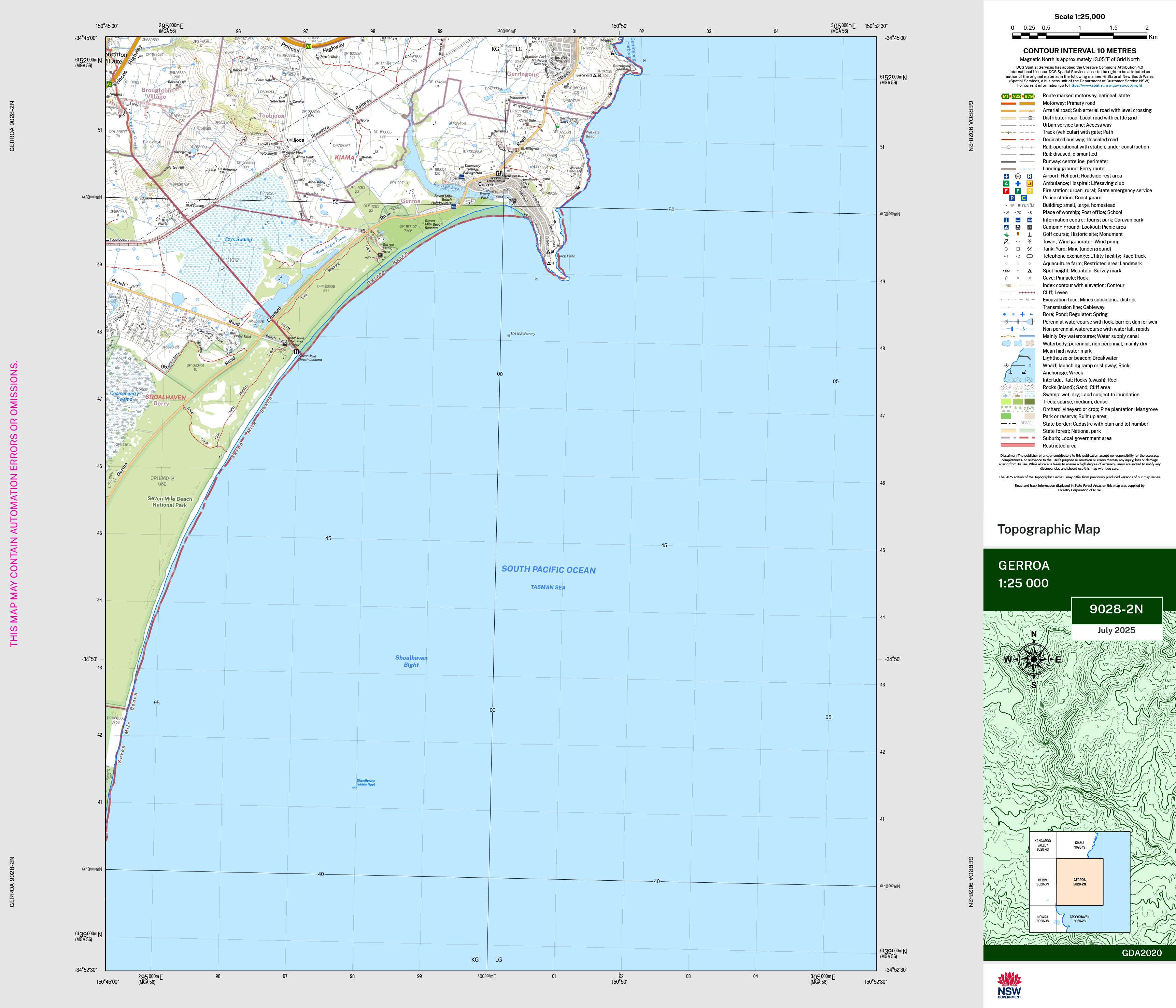The width and height of the screenshot is (1176, 1008).
Task: Click the Restricted area red swatch
Action: (1017, 445)
